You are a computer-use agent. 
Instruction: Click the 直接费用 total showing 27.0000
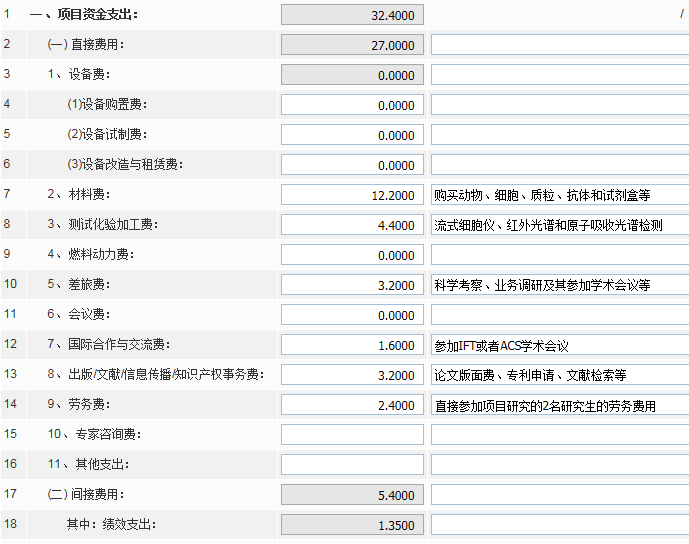(x=352, y=45)
